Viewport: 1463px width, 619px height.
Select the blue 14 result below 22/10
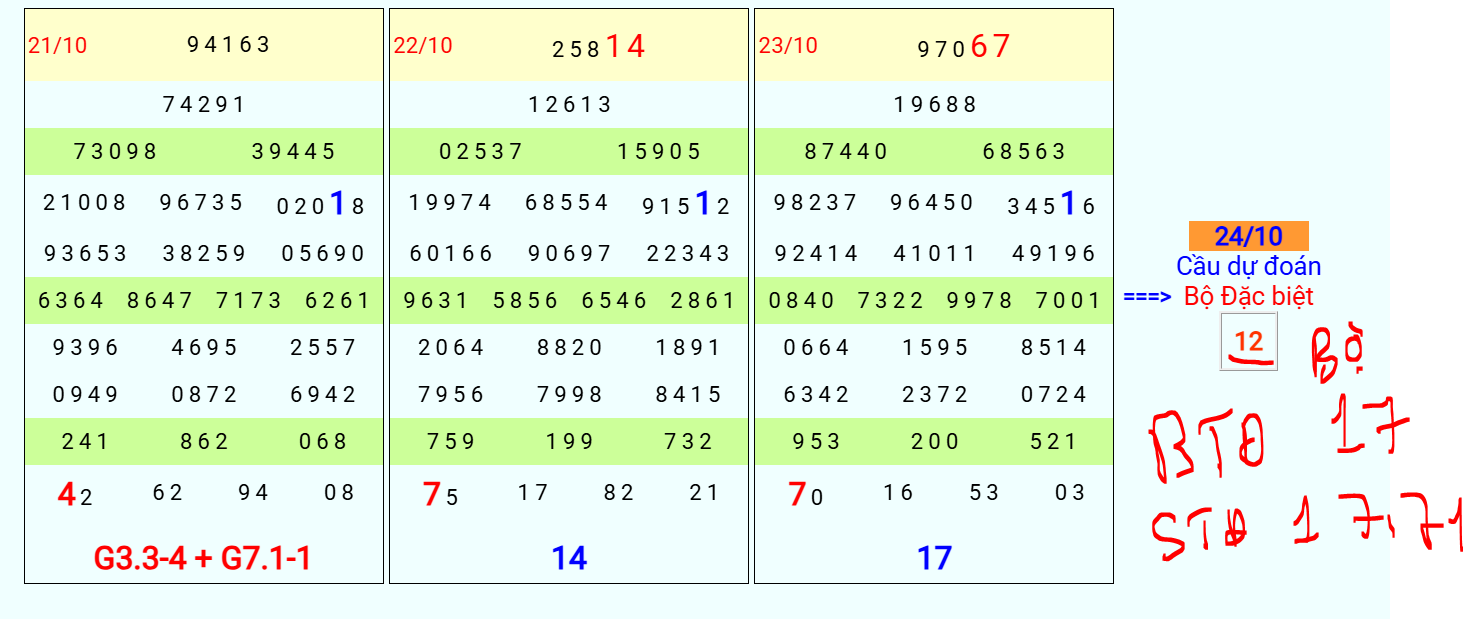[x=569, y=558]
